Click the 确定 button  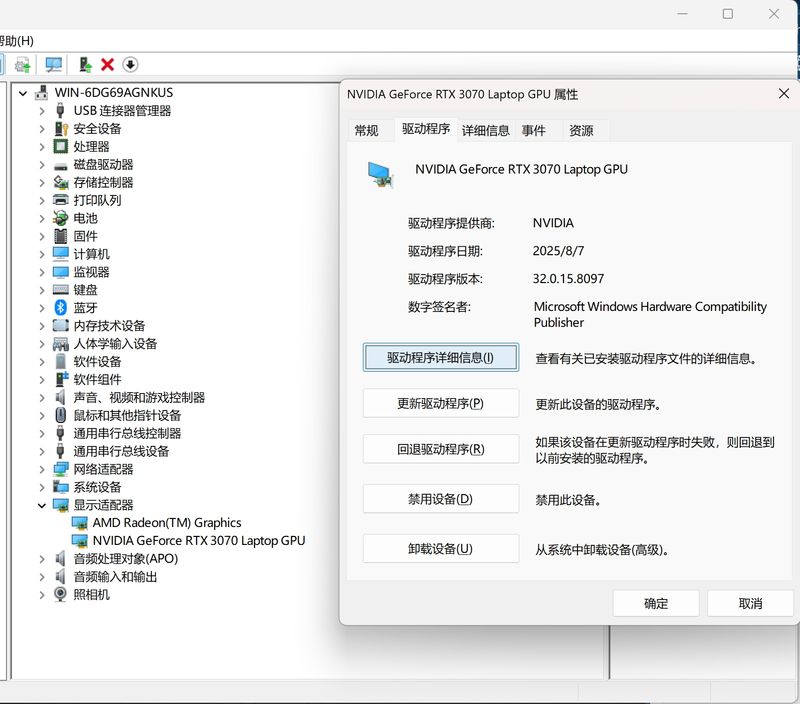[656, 603]
